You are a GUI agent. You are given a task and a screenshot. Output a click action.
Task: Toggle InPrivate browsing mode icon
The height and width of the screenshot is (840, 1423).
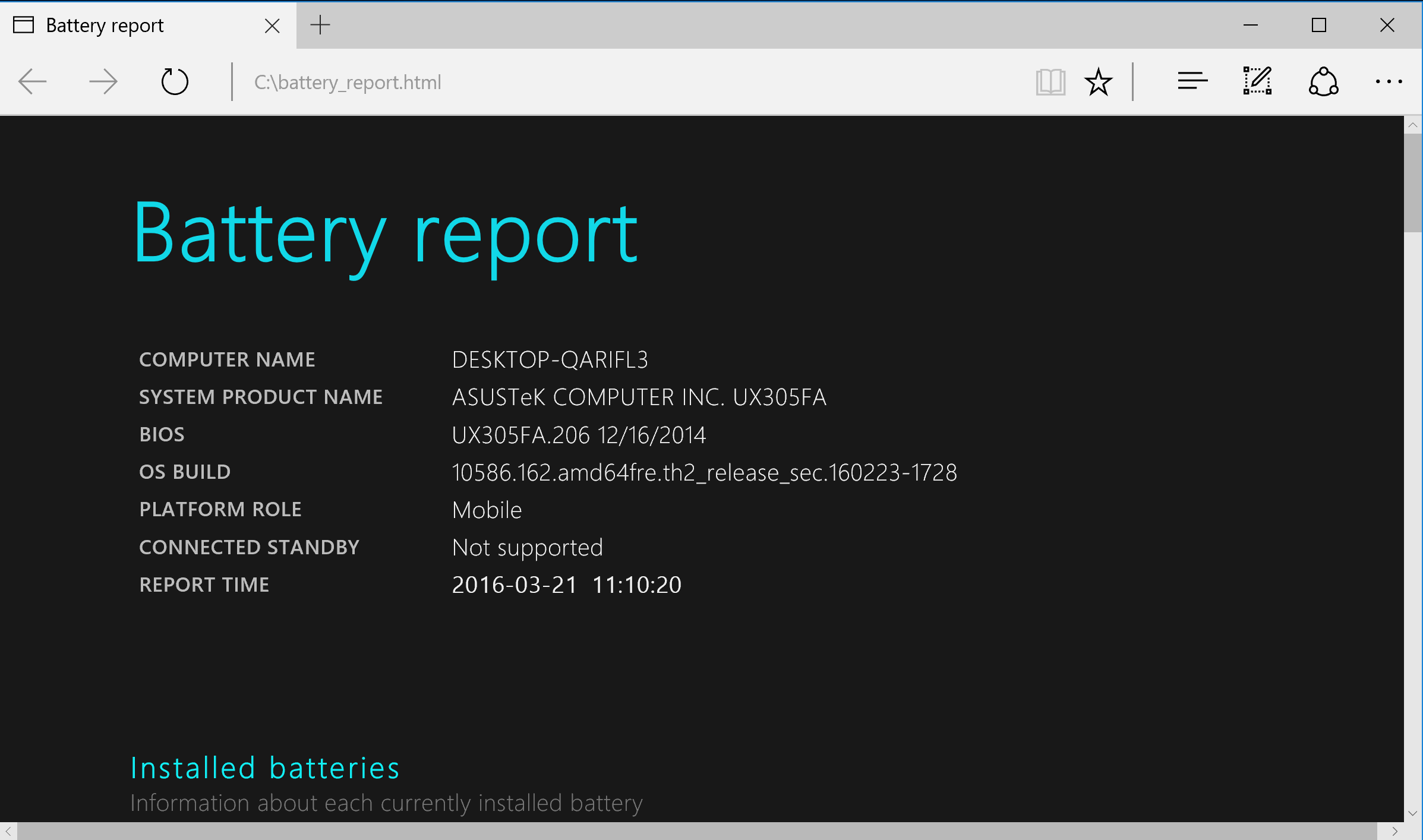pyautogui.click(x=1391, y=82)
